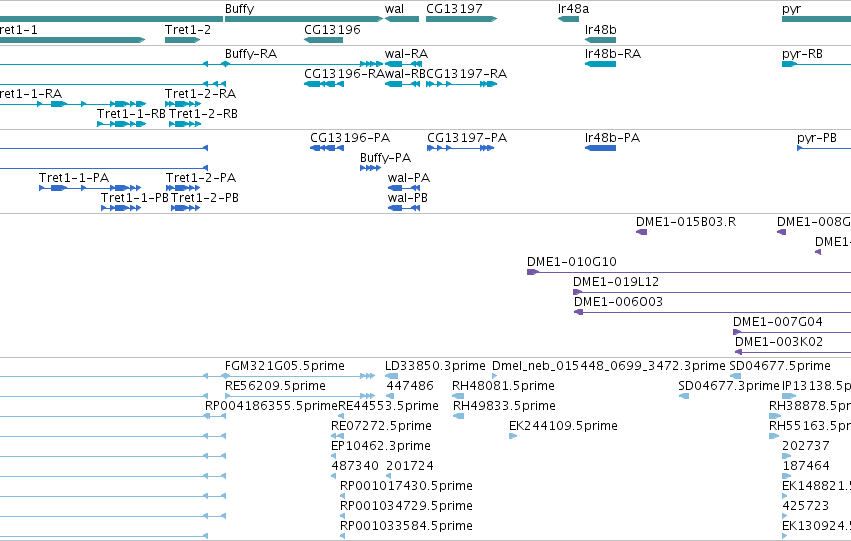Select the wal-PA protein feature
Screen dimensions: 851x541
pos(404,188)
